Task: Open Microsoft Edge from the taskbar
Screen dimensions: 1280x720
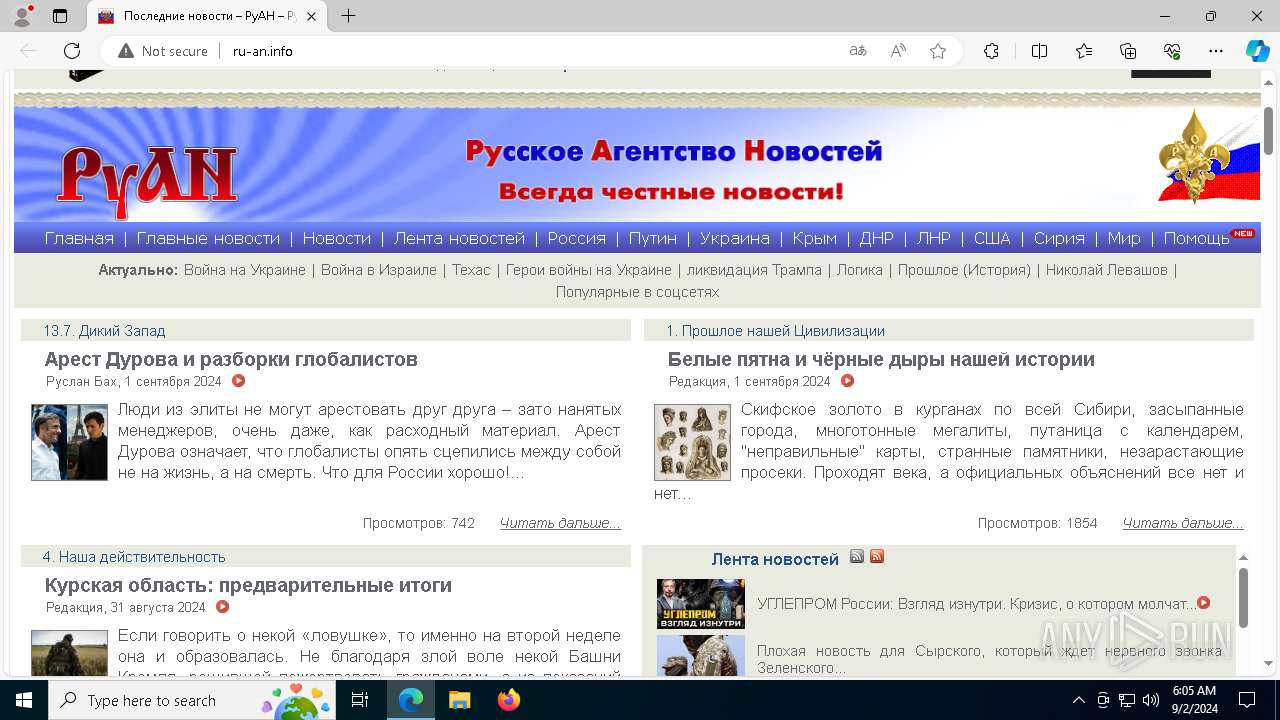Action: pos(411,700)
